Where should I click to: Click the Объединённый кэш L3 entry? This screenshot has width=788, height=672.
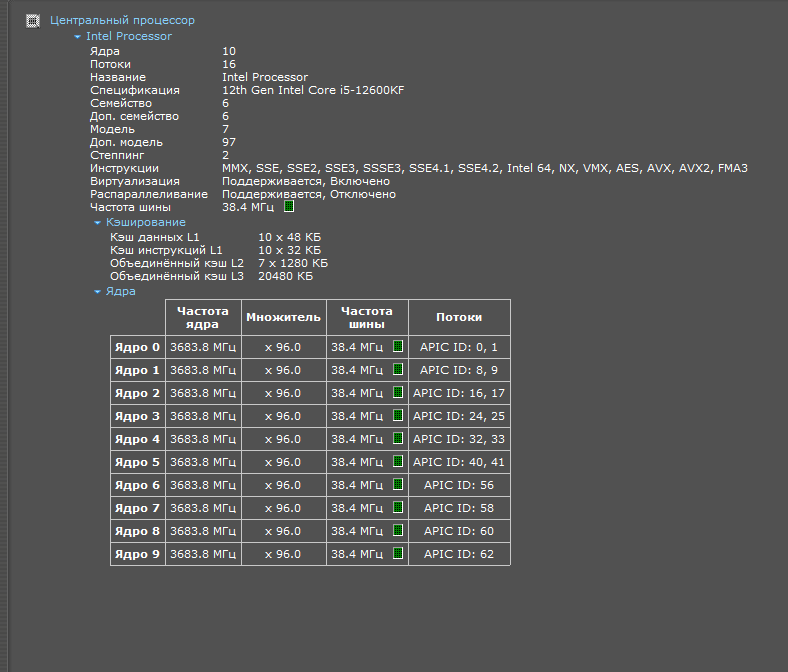point(177,276)
